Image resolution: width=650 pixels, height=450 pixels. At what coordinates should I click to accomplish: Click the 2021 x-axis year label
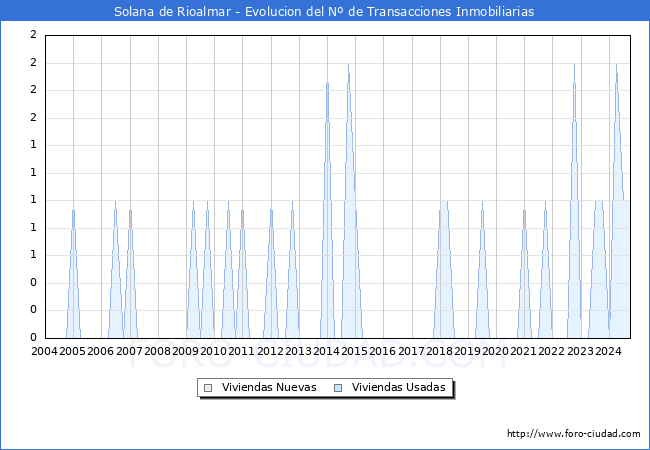coord(524,351)
